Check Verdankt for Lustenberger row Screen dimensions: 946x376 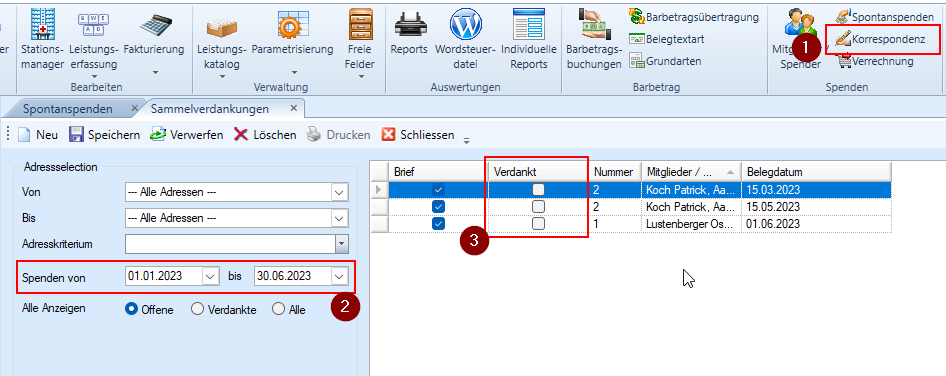(538, 223)
